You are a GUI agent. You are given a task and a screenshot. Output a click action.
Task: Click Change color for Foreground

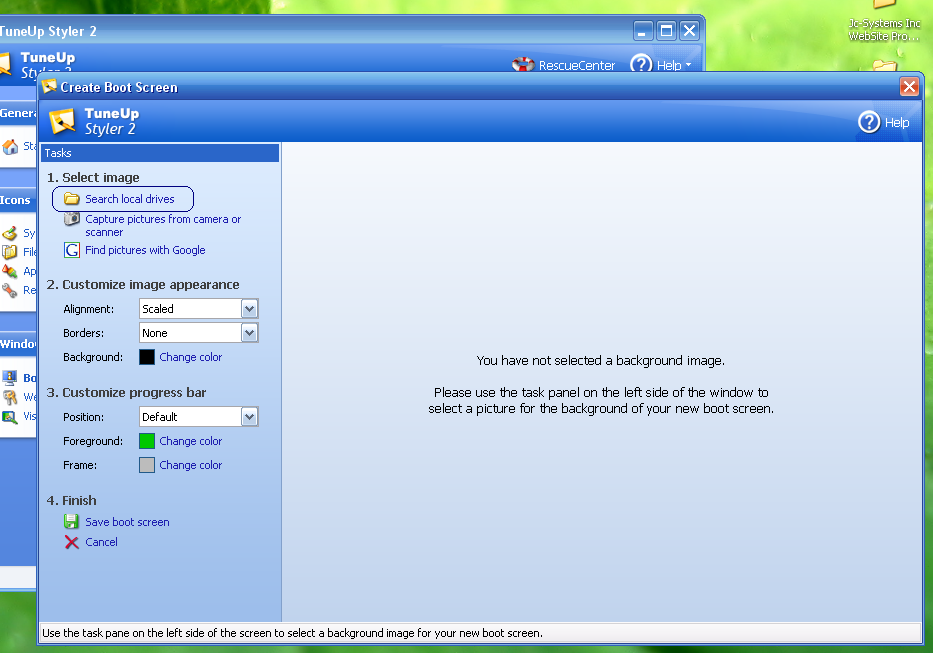pos(190,441)
